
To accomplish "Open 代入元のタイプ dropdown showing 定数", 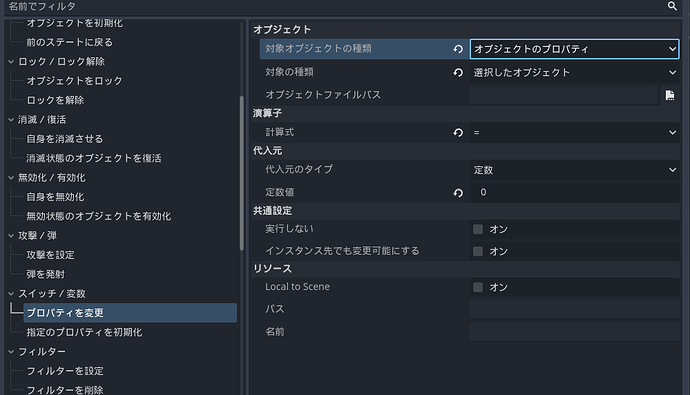I will click(574, 170).
